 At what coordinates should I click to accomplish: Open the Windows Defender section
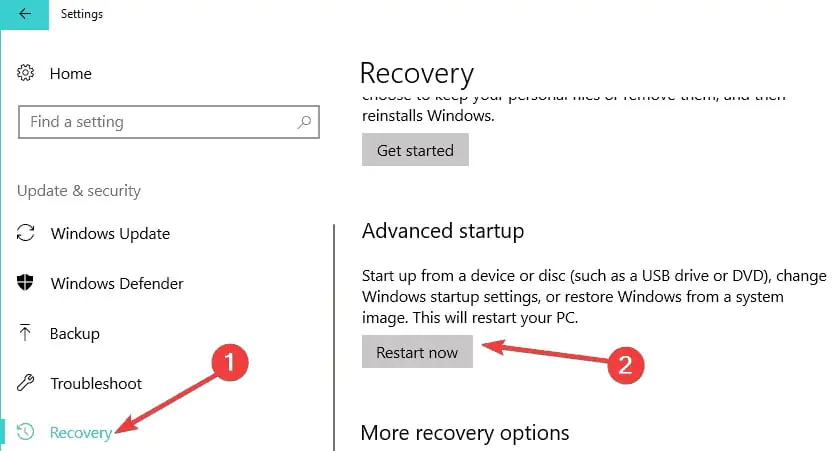click(x=117, y=283)
